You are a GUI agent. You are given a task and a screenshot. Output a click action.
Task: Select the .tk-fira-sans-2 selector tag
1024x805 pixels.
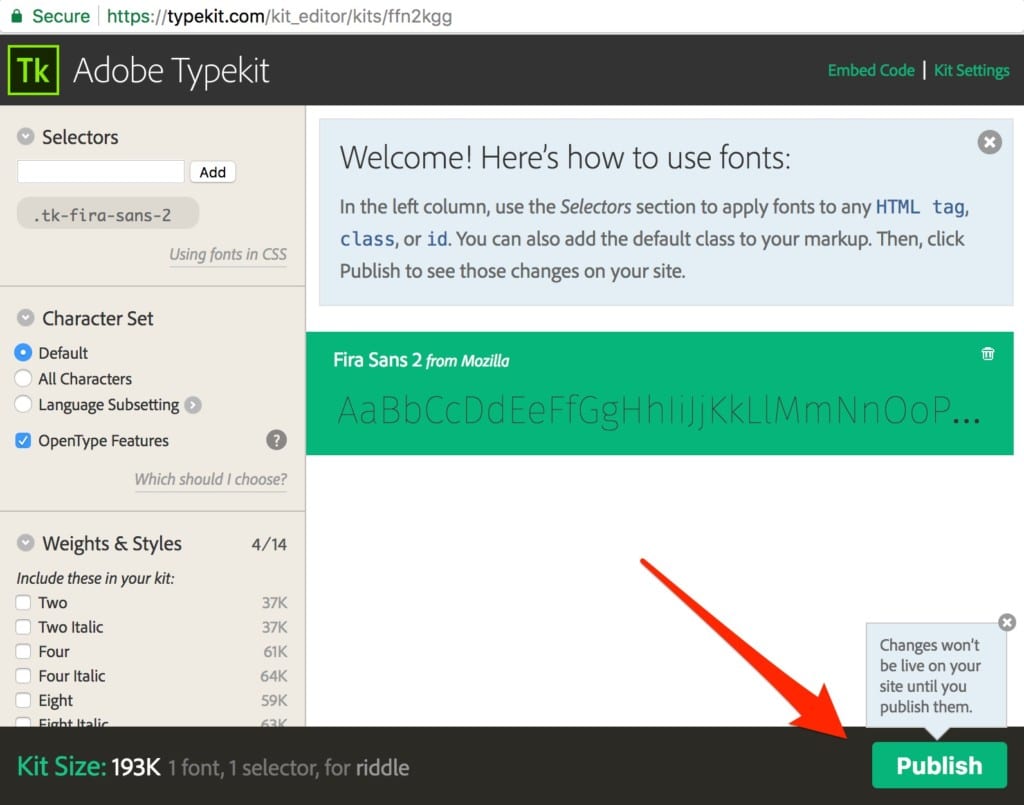tap(108, 214)
